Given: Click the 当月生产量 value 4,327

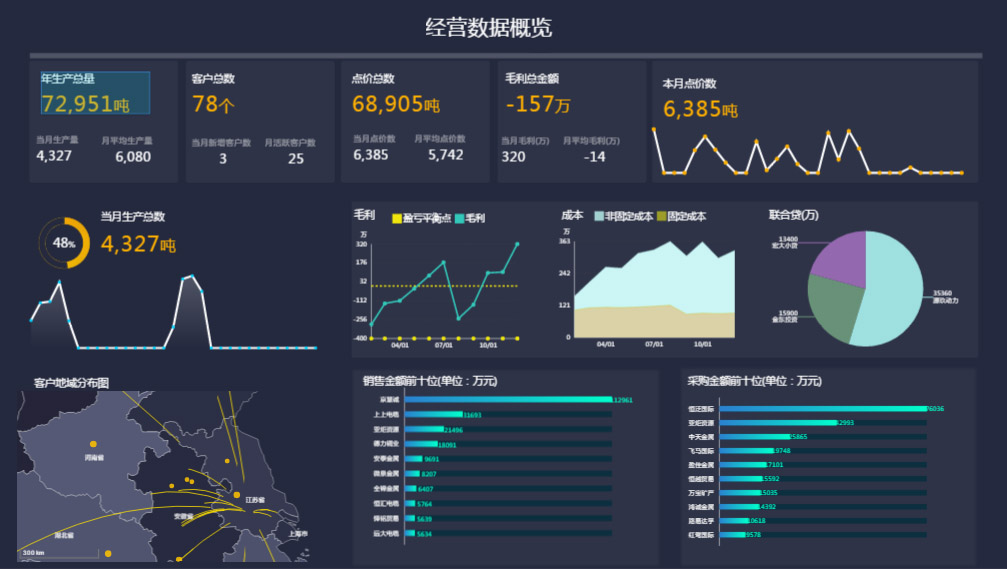Looking at the screenshot, I should 54,156.
